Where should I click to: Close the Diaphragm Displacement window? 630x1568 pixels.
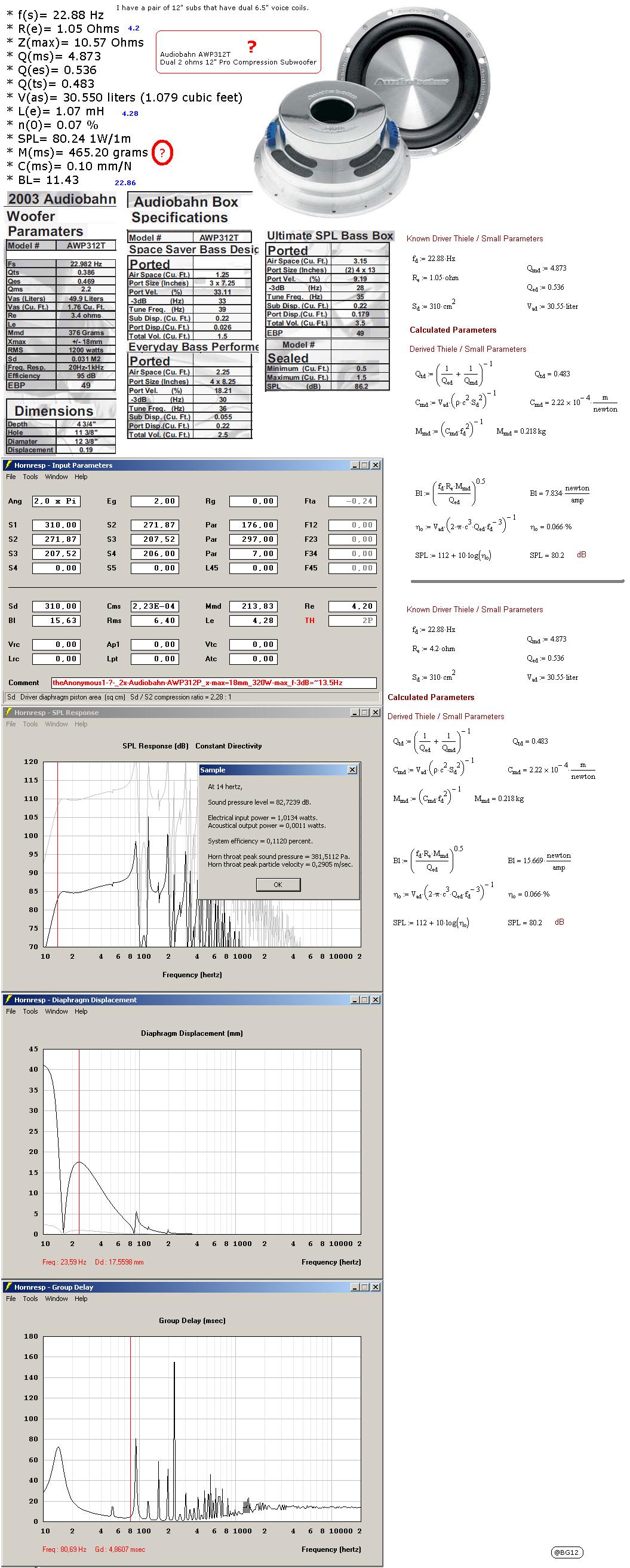375,999
